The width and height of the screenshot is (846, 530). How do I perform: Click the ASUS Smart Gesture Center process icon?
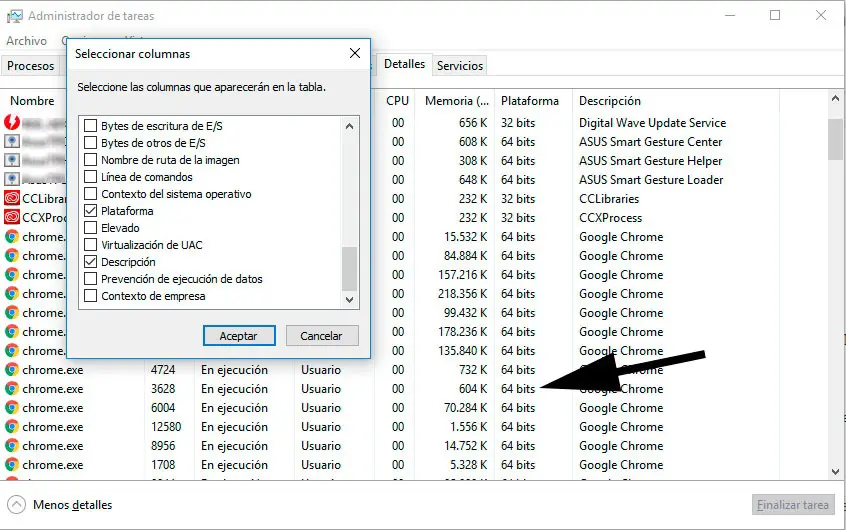click(12, 141)
